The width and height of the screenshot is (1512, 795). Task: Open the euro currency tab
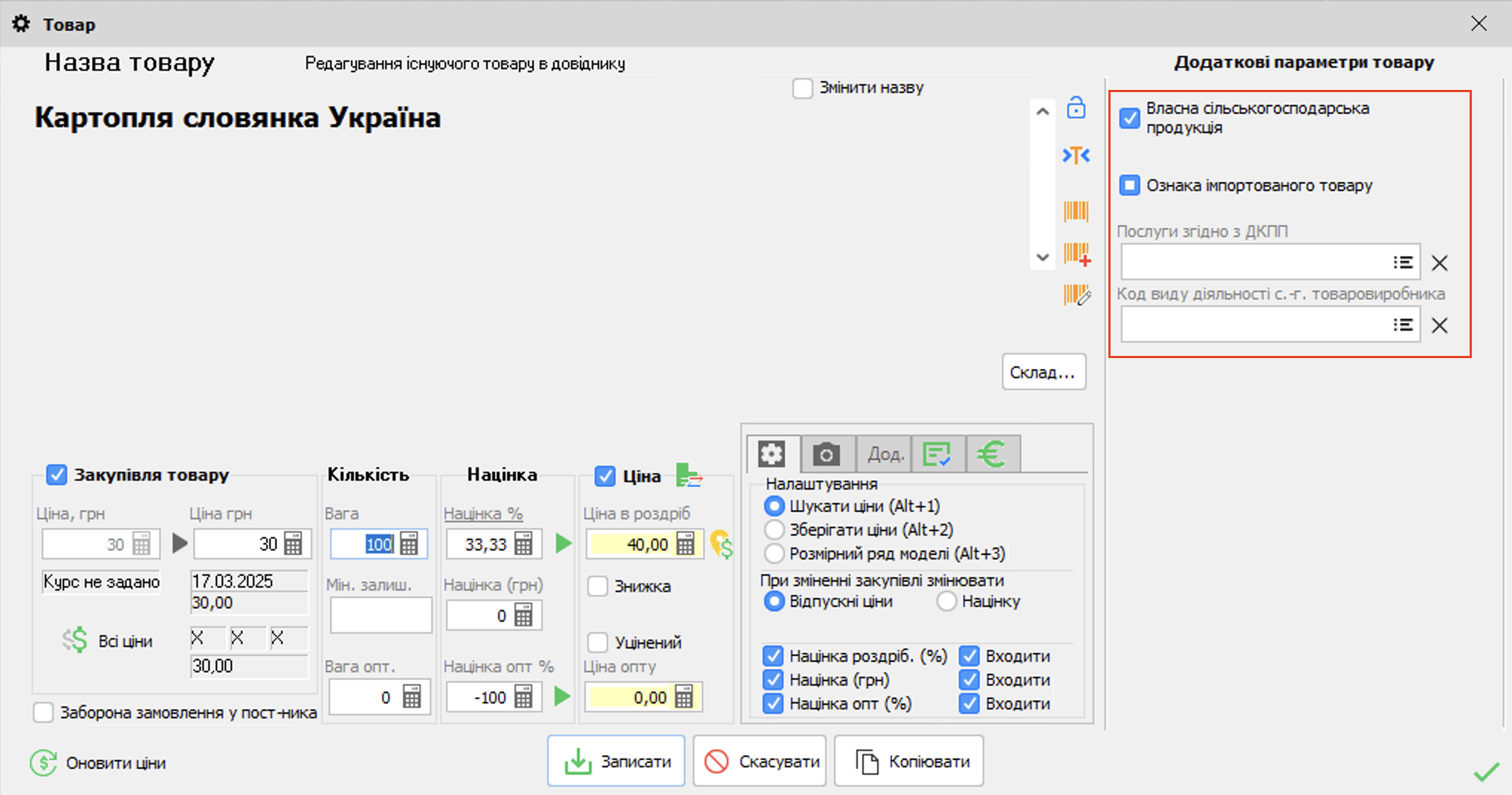[x=992, y=454]
